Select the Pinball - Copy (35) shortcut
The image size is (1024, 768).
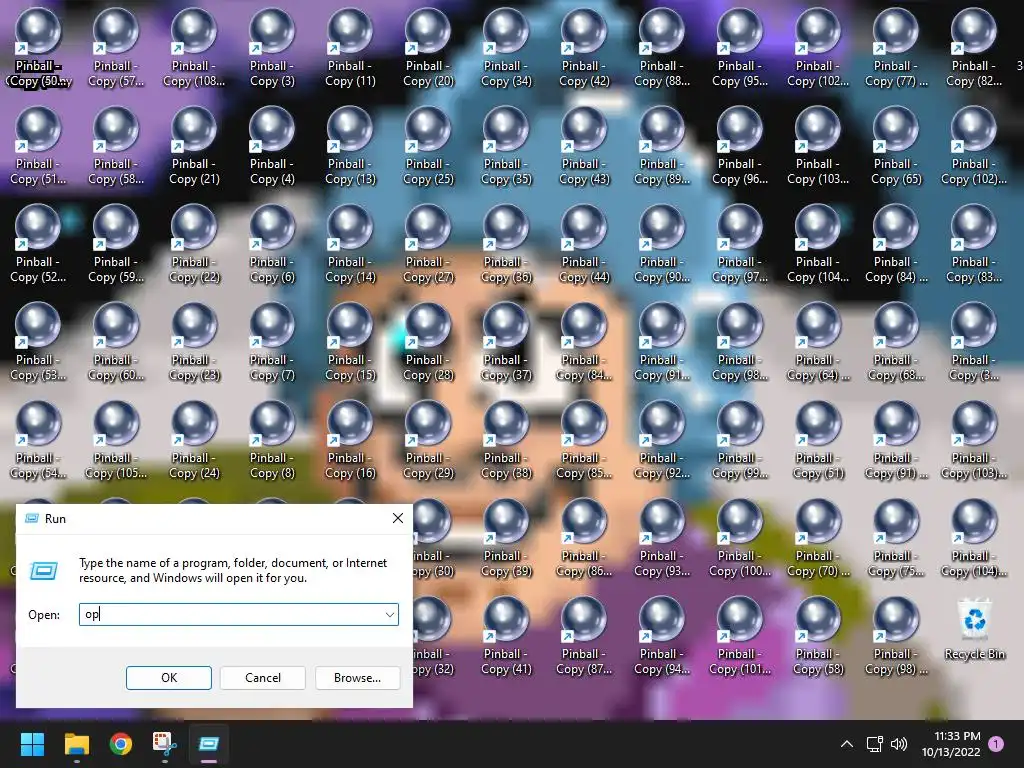coord(506,146)
